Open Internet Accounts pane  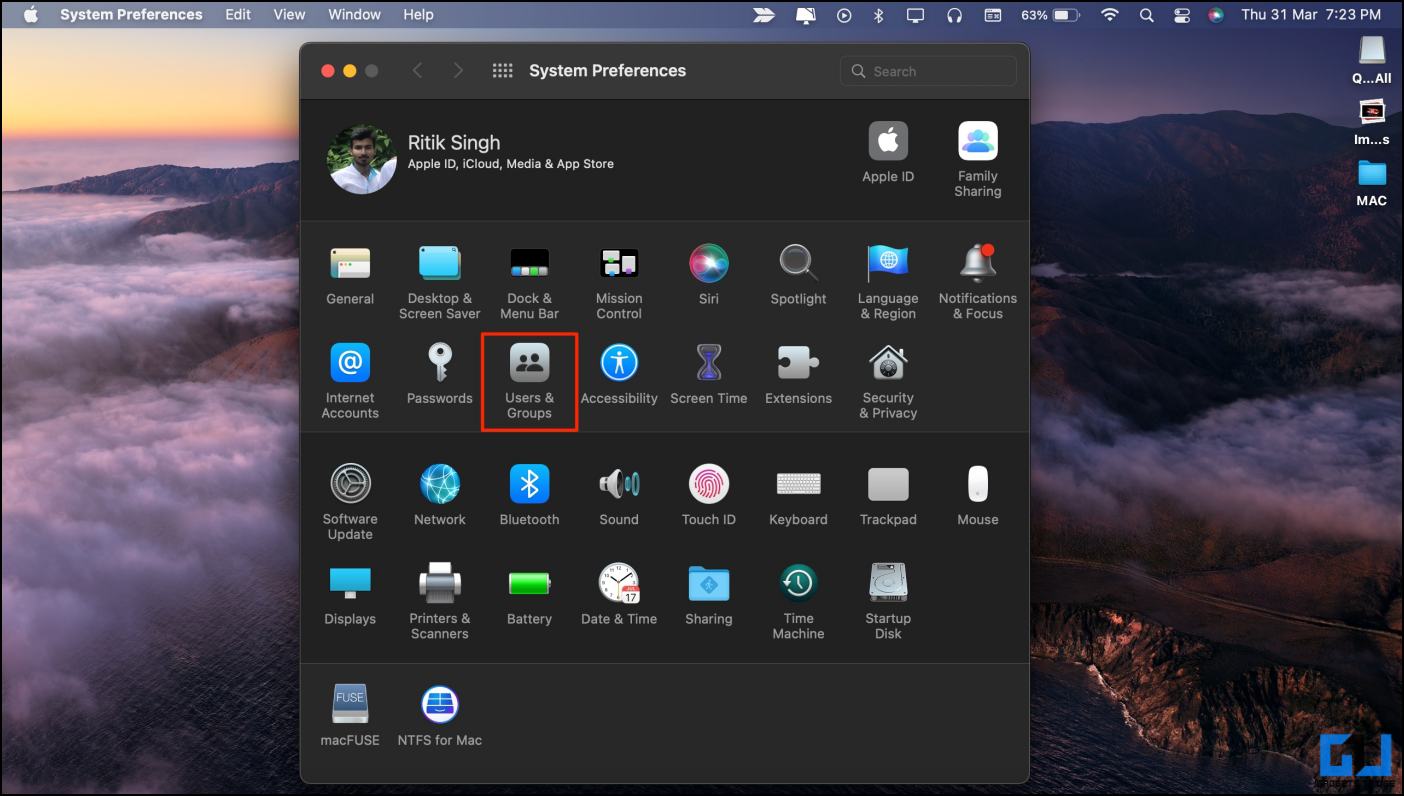(x=350, y=382)
